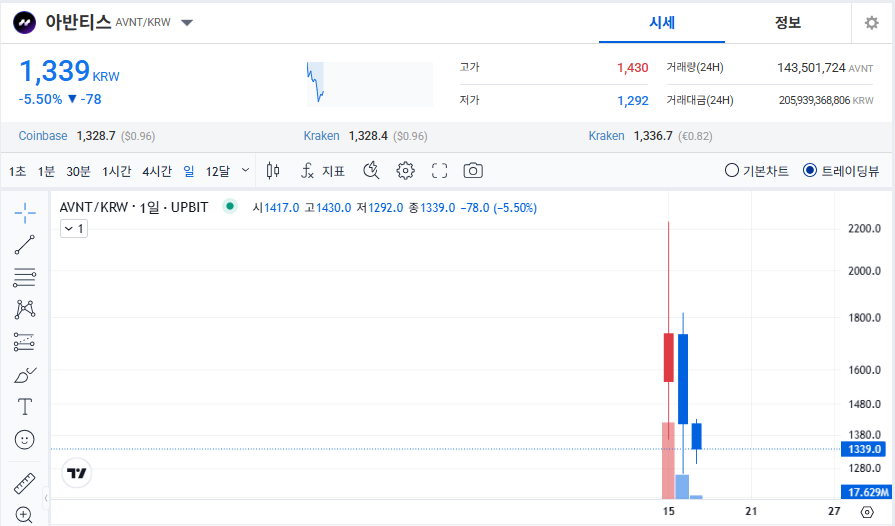Viewport: 895px width, 526px height.
Task: Change the candlestick chart style
Action: click(x=273, y=171)
